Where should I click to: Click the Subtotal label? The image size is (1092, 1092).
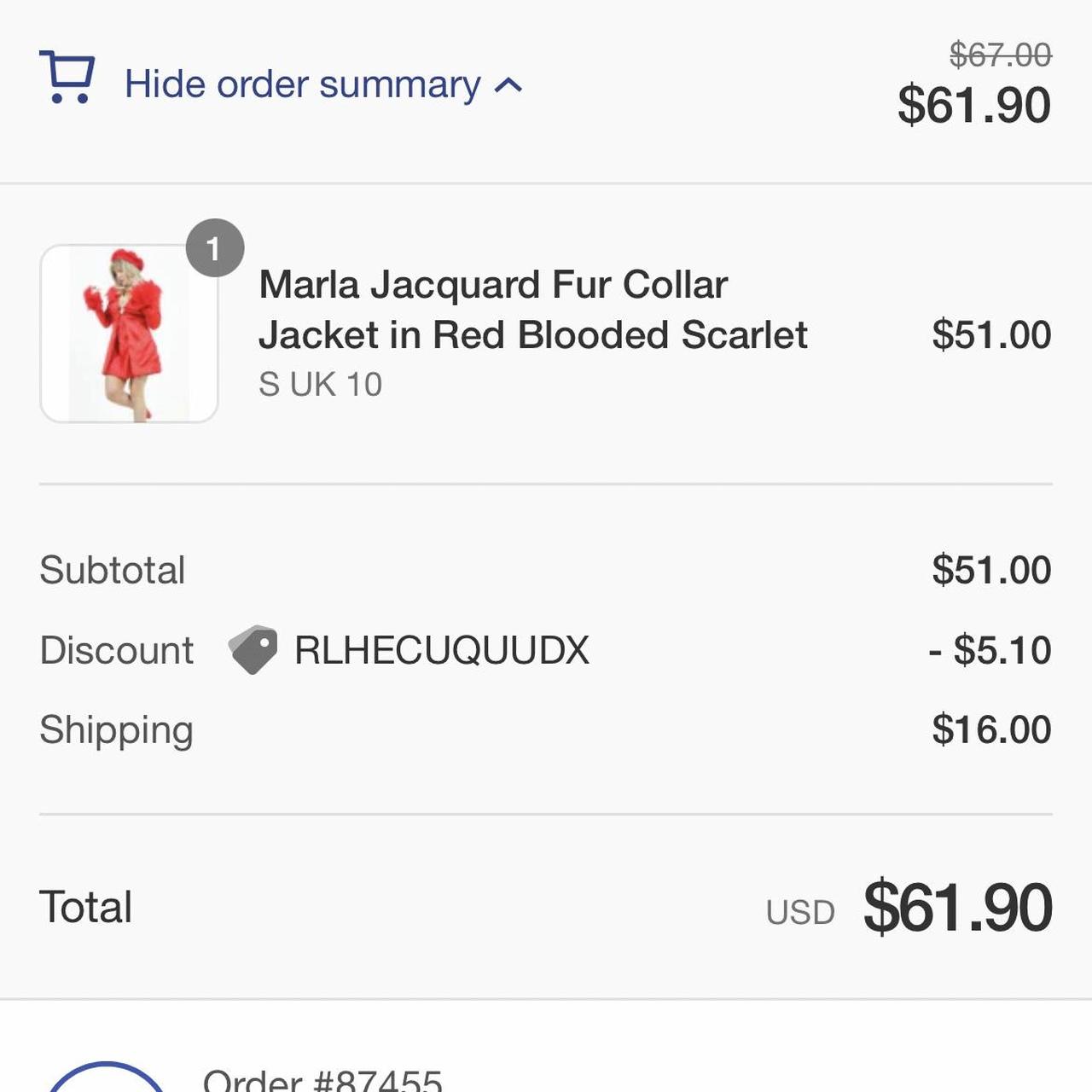pos(113,570)
